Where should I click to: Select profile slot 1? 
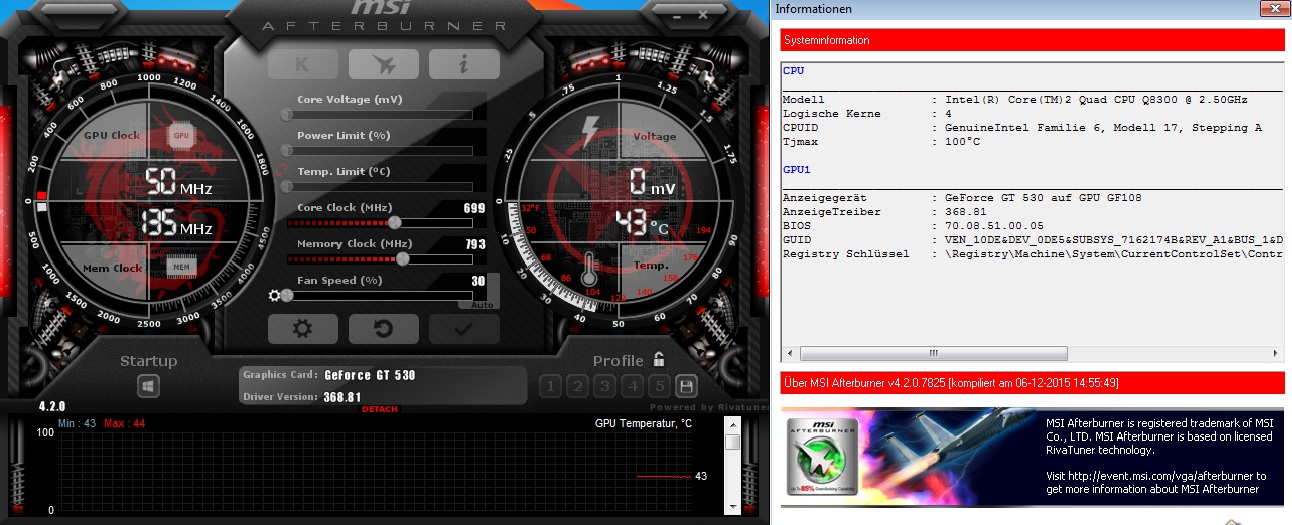click(x=550, y=386)
